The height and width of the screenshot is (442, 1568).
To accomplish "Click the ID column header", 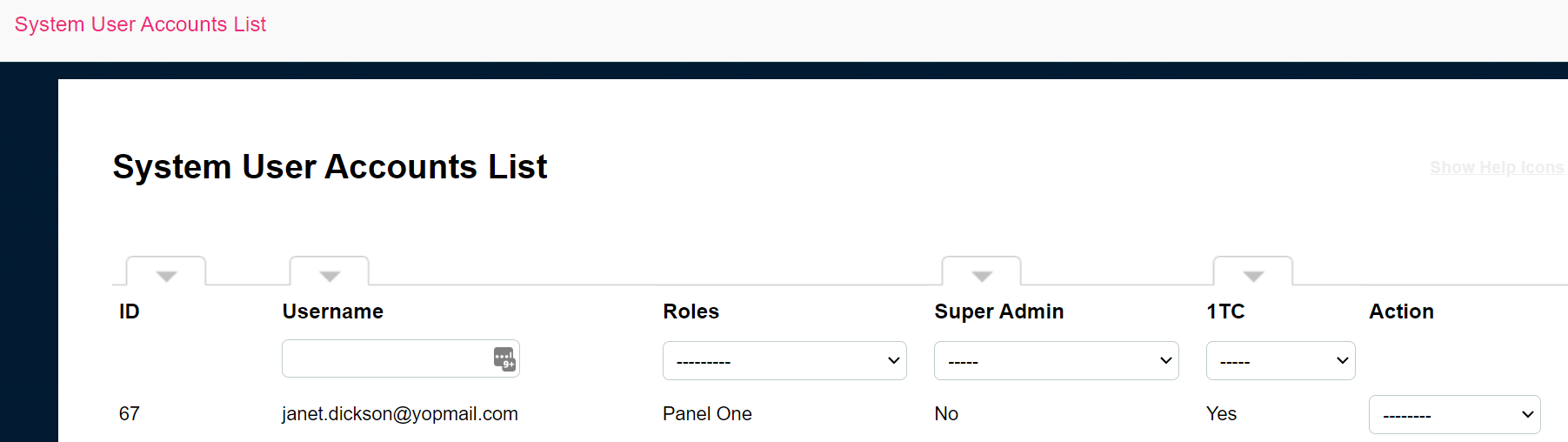I will [130, 311].
